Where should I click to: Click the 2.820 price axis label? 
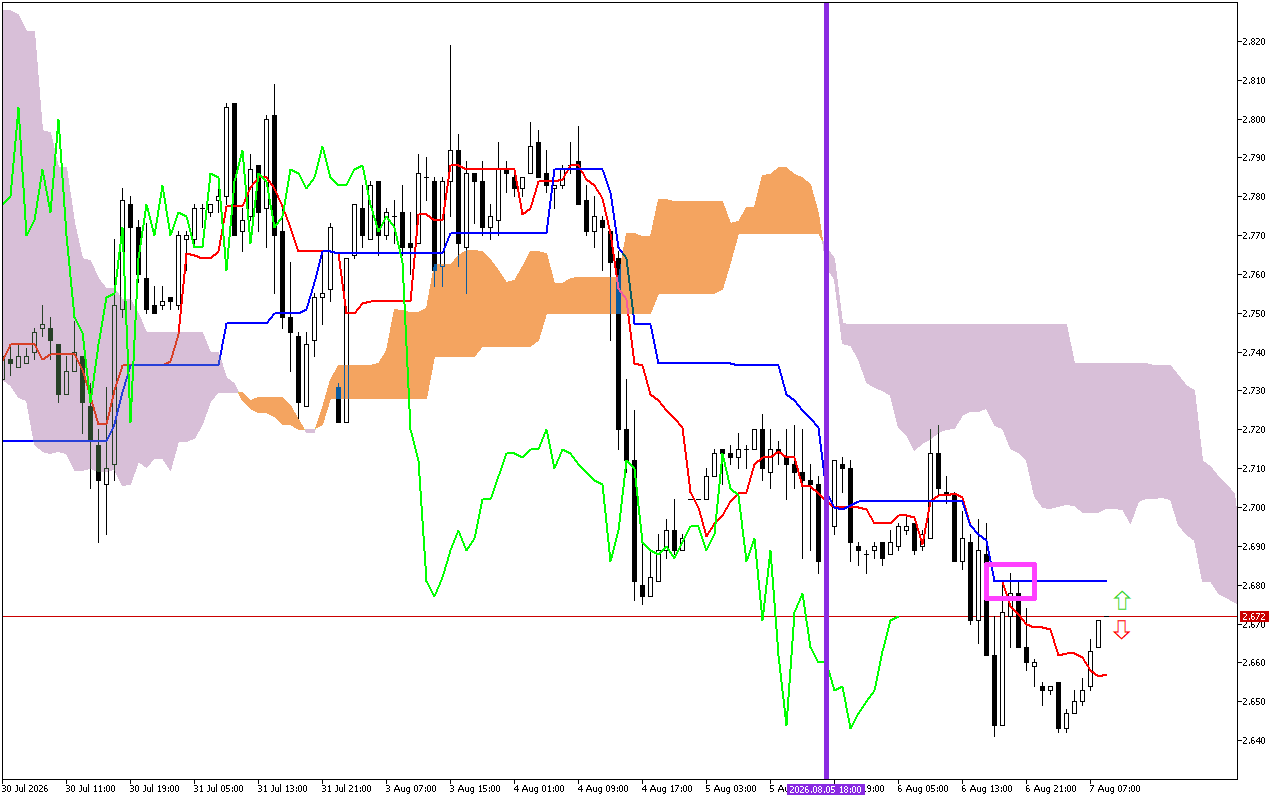point(1254,42)
